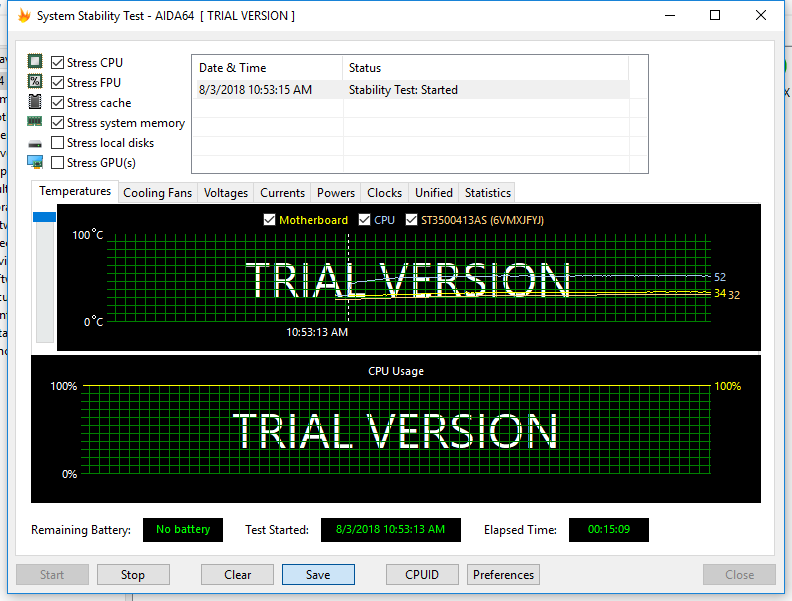Open Preferences
Image resolution: width=792 pixels, height=601 pixels.
[503, 575]
